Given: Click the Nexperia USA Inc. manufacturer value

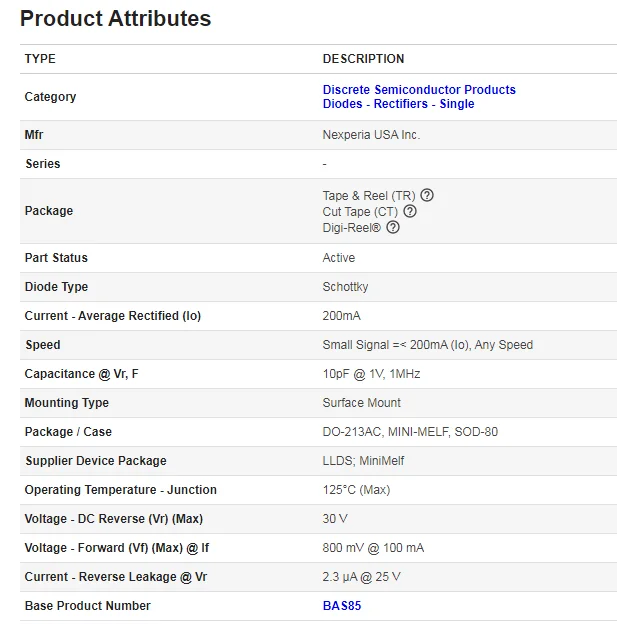Looking at the screenshot, I should tap(371, 135).
